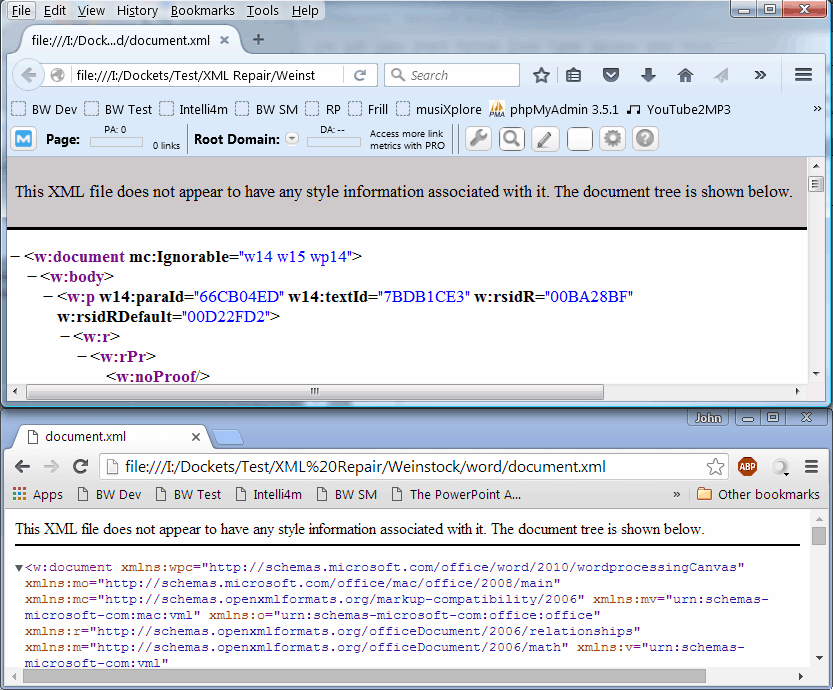Show Firefox bookmarks list icon
Viewport: 833px width, 690px height.
(x=573, y=75)
